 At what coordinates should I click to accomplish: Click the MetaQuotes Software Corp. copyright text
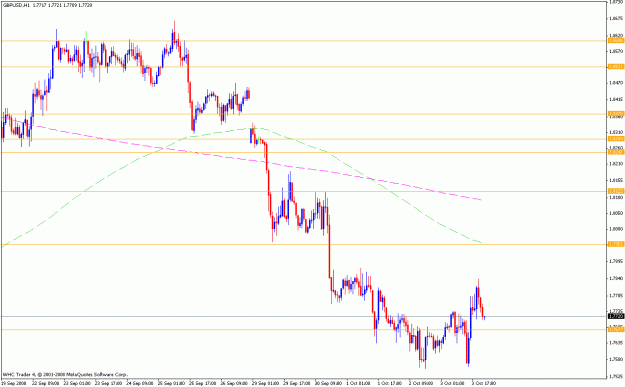(65, 375)
